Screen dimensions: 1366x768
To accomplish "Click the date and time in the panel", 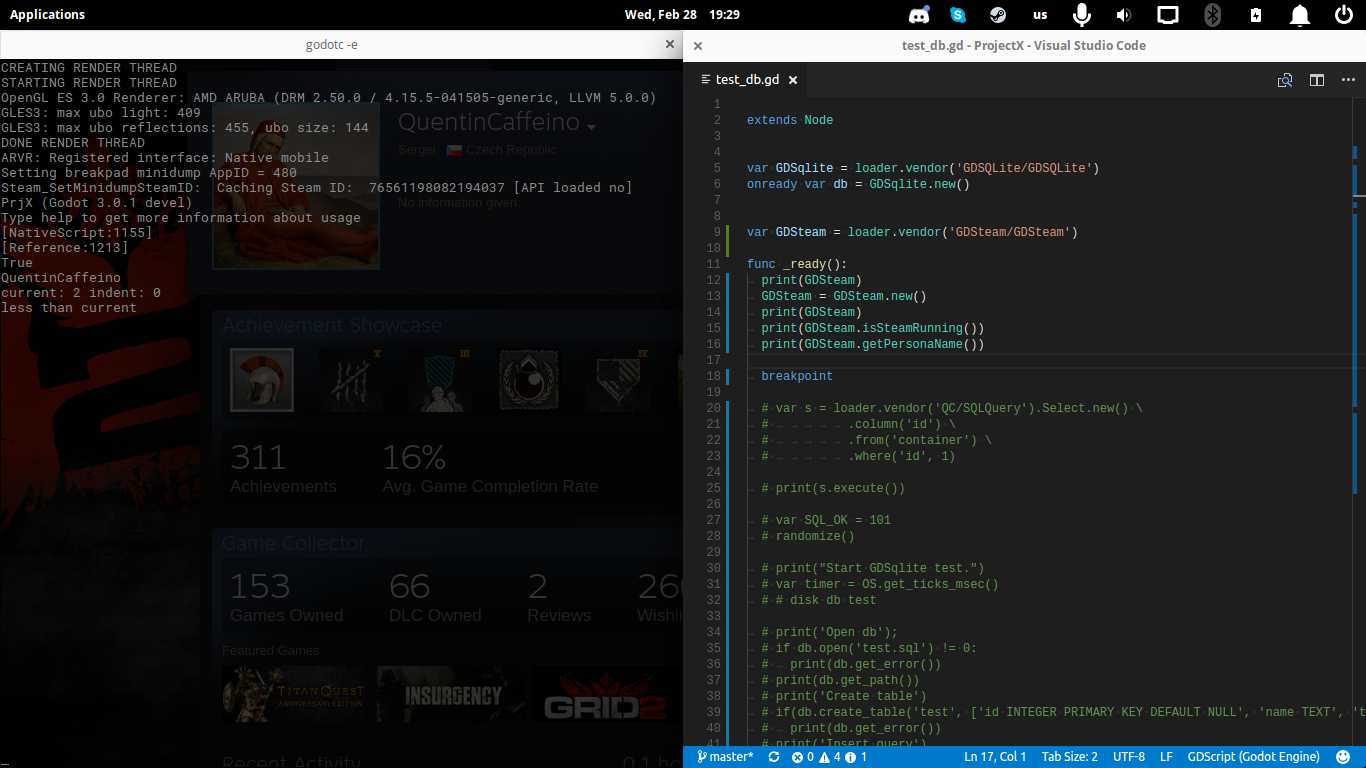I will click(682, 15).
